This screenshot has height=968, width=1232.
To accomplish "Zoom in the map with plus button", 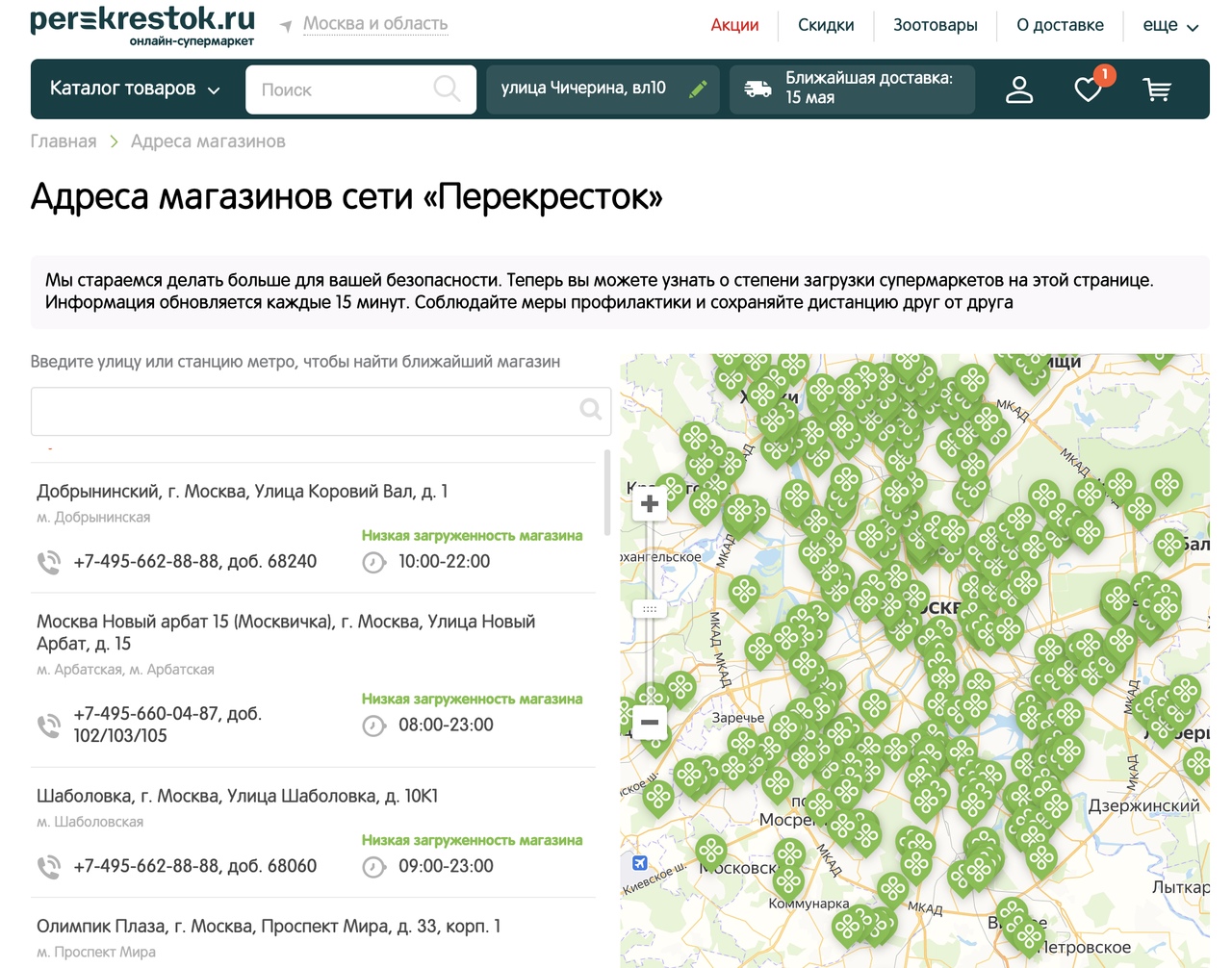I will 650,503.
